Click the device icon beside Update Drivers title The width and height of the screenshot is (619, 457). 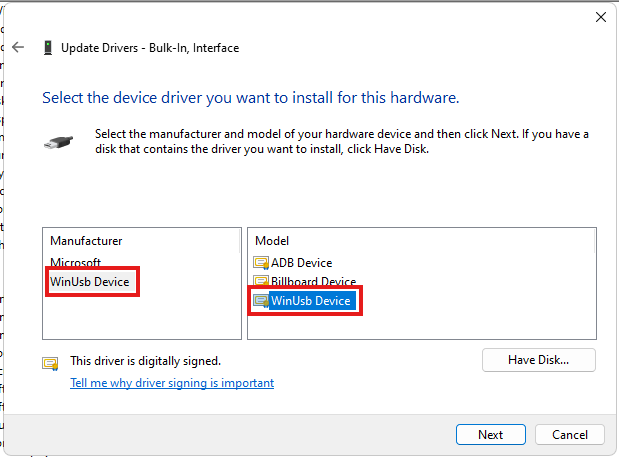click(x=48, y=48)
